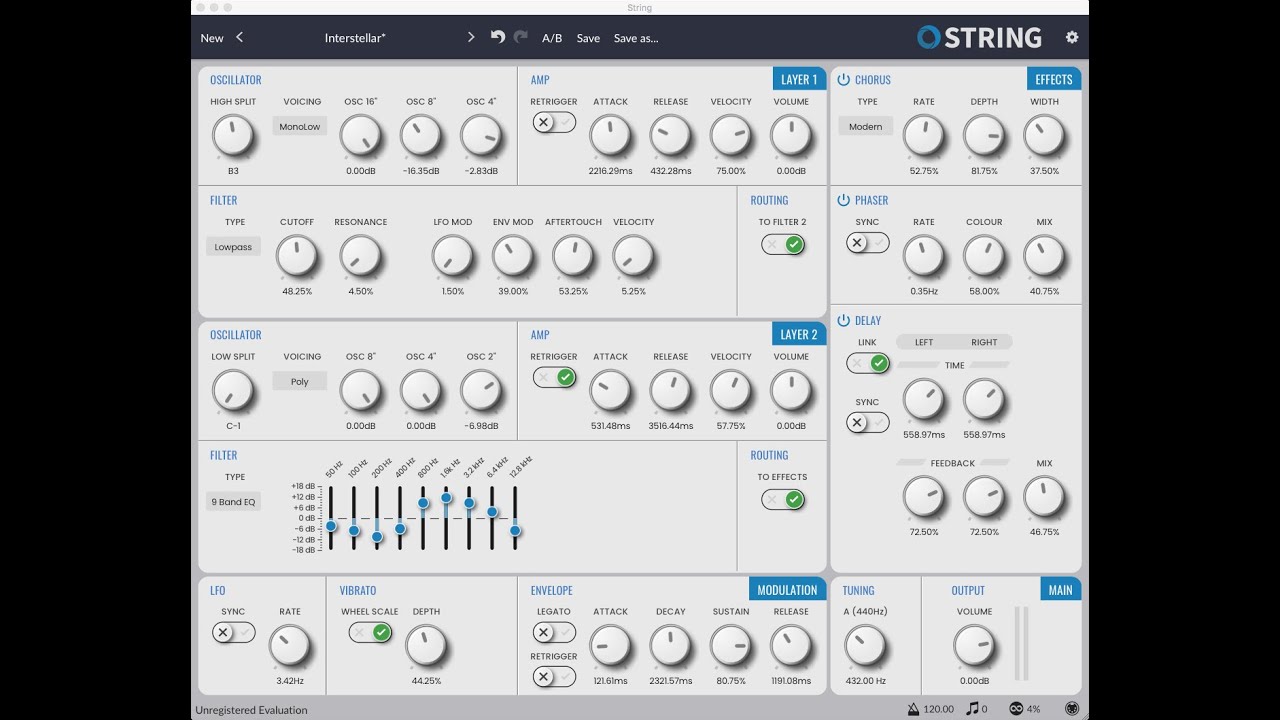Click the 120.00 tempo value
This screenshot has width=1280, height=720.
[x=938, y=709]
